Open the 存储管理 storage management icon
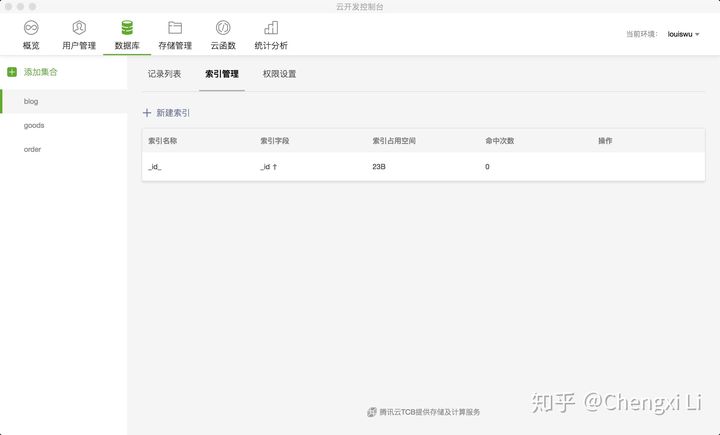Screen dimensions: 720x435 (175, 28)
